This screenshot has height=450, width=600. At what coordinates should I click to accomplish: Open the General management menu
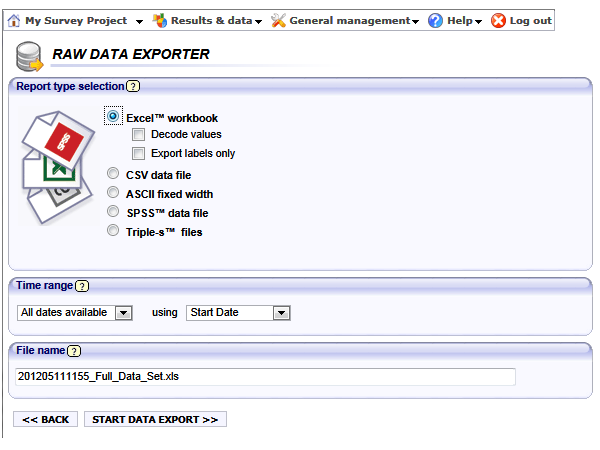point(355,20)
